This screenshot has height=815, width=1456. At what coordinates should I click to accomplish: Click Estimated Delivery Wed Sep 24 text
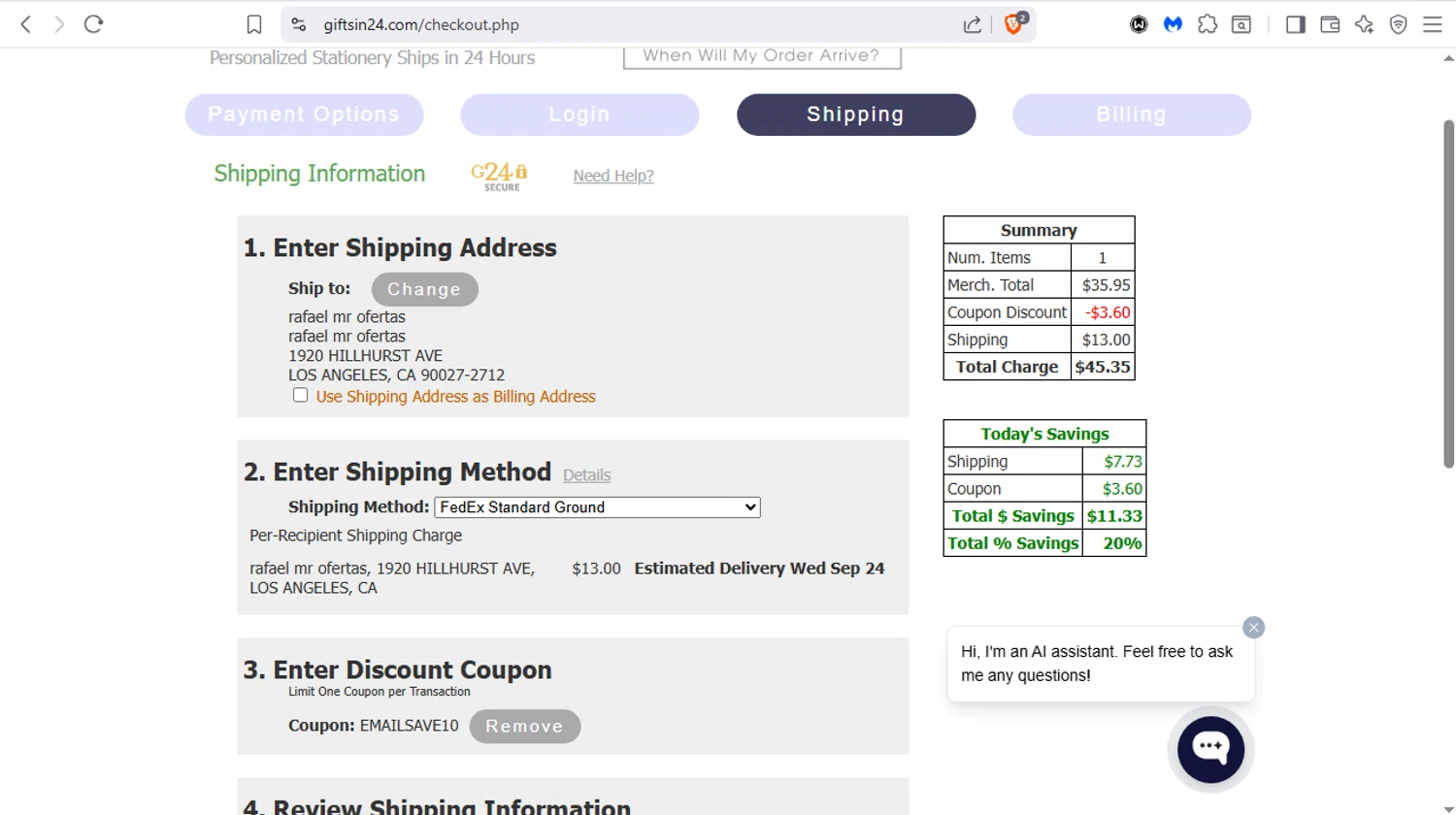pyautogui.click(x=759, y=569)
